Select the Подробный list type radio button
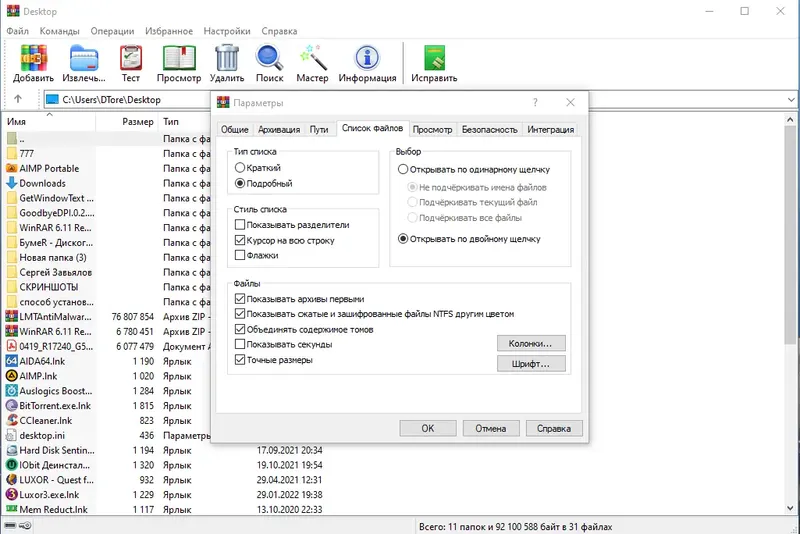 point(240,183)
